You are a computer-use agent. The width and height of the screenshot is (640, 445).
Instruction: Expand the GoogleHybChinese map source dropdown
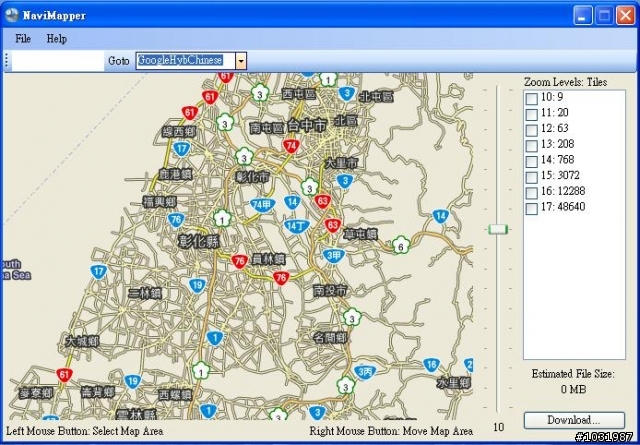(241, 61)
